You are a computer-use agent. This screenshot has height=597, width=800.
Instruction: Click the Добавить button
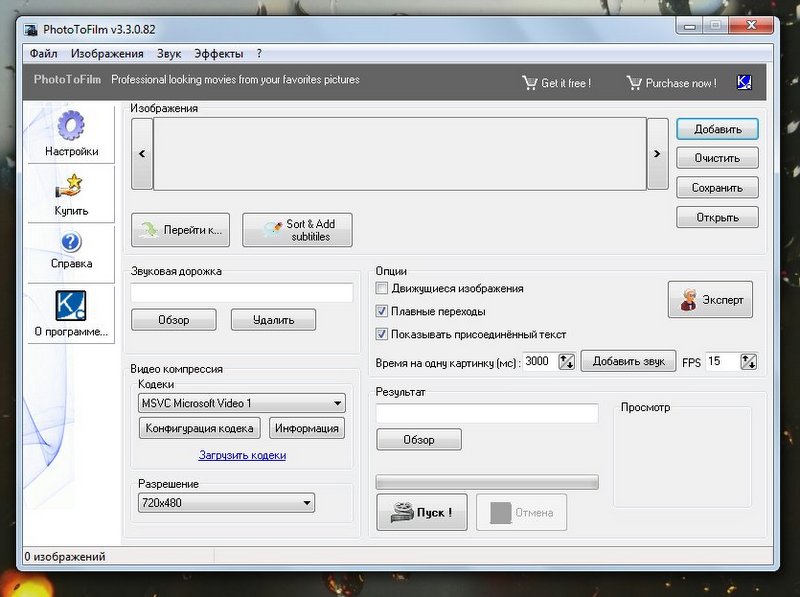click(x=717, y=129)
